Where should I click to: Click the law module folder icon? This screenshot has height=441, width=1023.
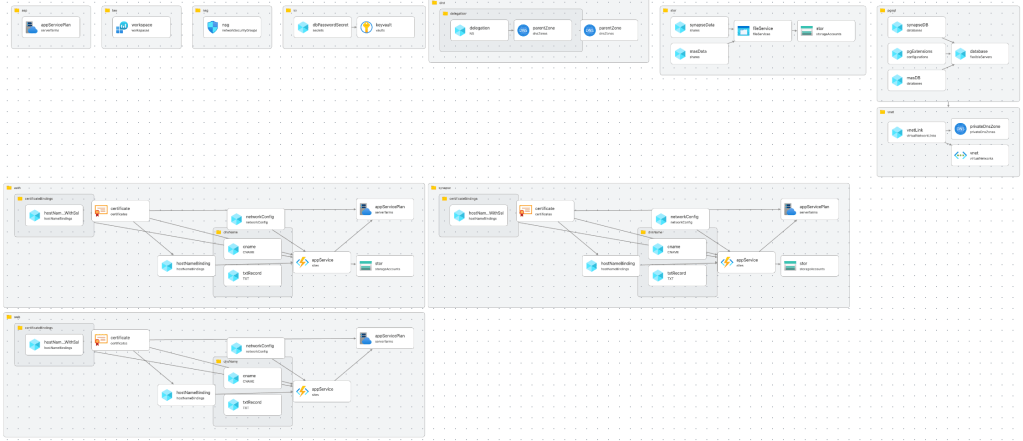click(107, 9)
